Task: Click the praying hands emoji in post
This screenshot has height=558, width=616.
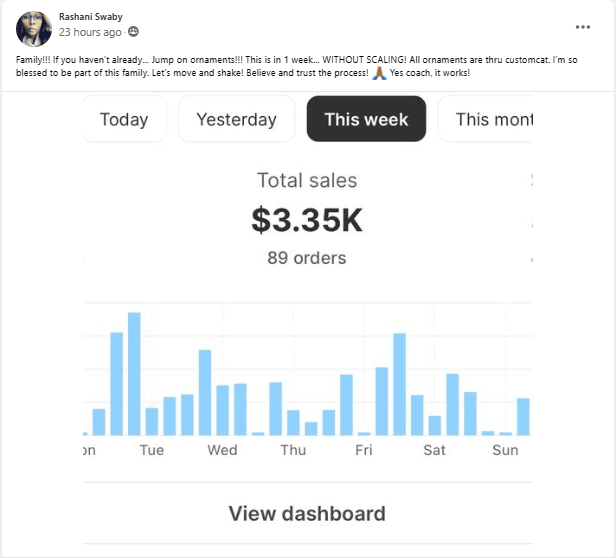Action: tap(377, 74)
